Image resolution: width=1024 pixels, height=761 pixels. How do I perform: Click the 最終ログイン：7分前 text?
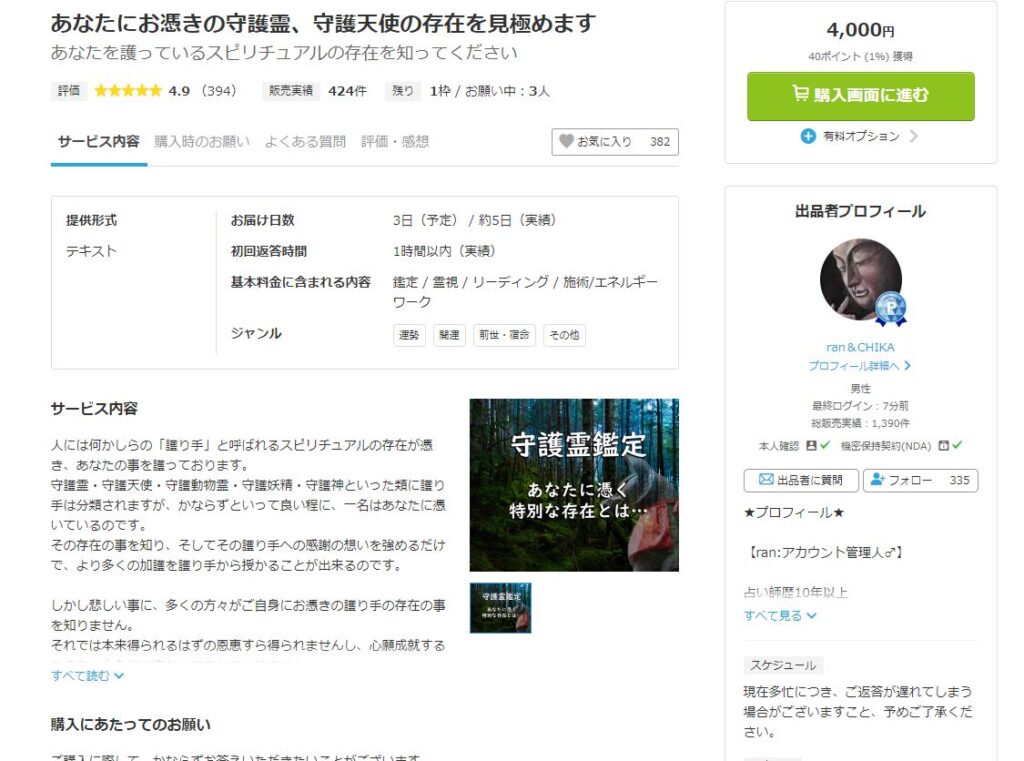click(x=860, y=406)
